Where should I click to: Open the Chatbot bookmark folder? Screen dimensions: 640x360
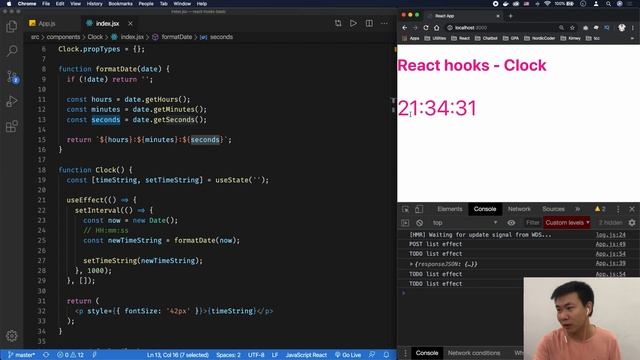pos(486,38)
